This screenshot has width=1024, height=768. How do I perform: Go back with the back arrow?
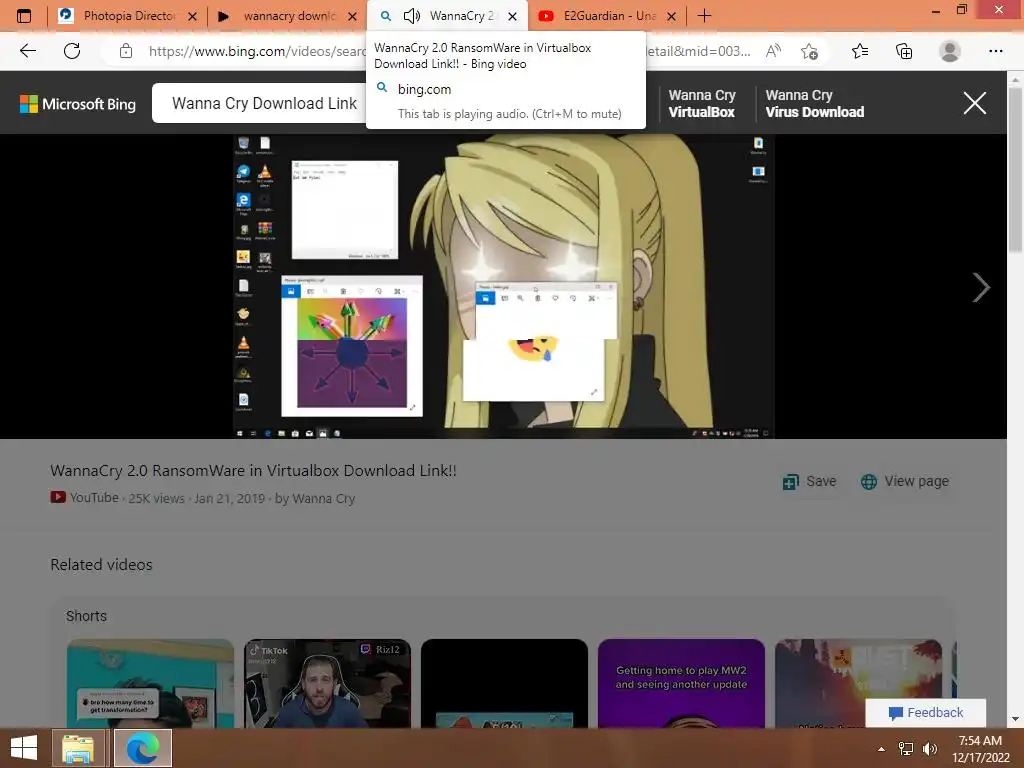[27, 51]
